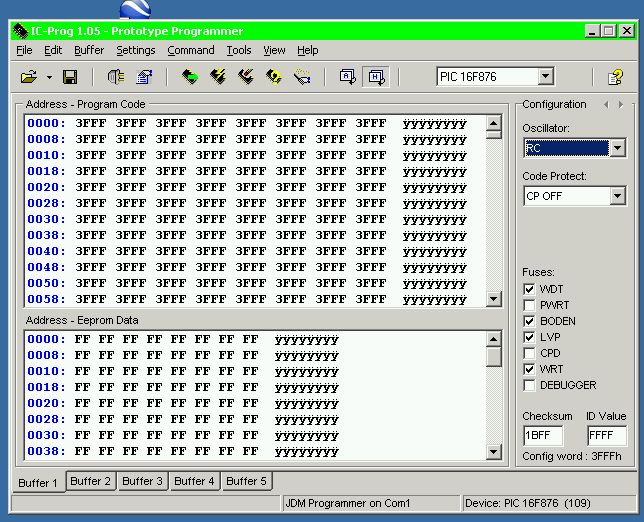Viewport: 644px width, 522px height.
Task: Minimize the IC-Prog window
Action: 592,31
